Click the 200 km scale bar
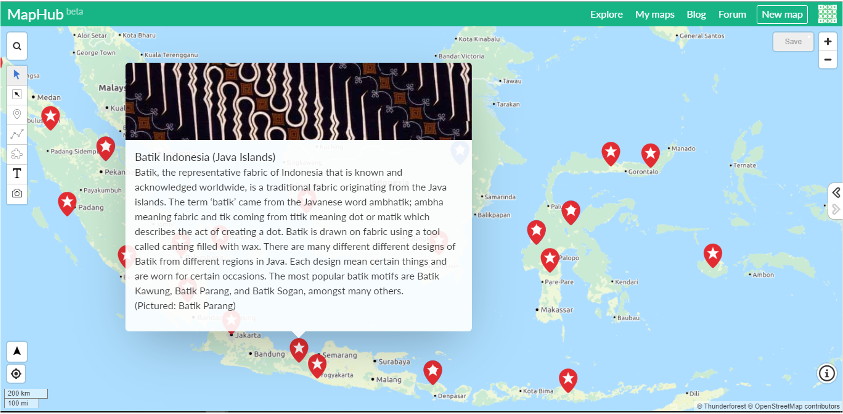This screenshot has width=843, height=414. pyautogui.click(x=26, y=394)
